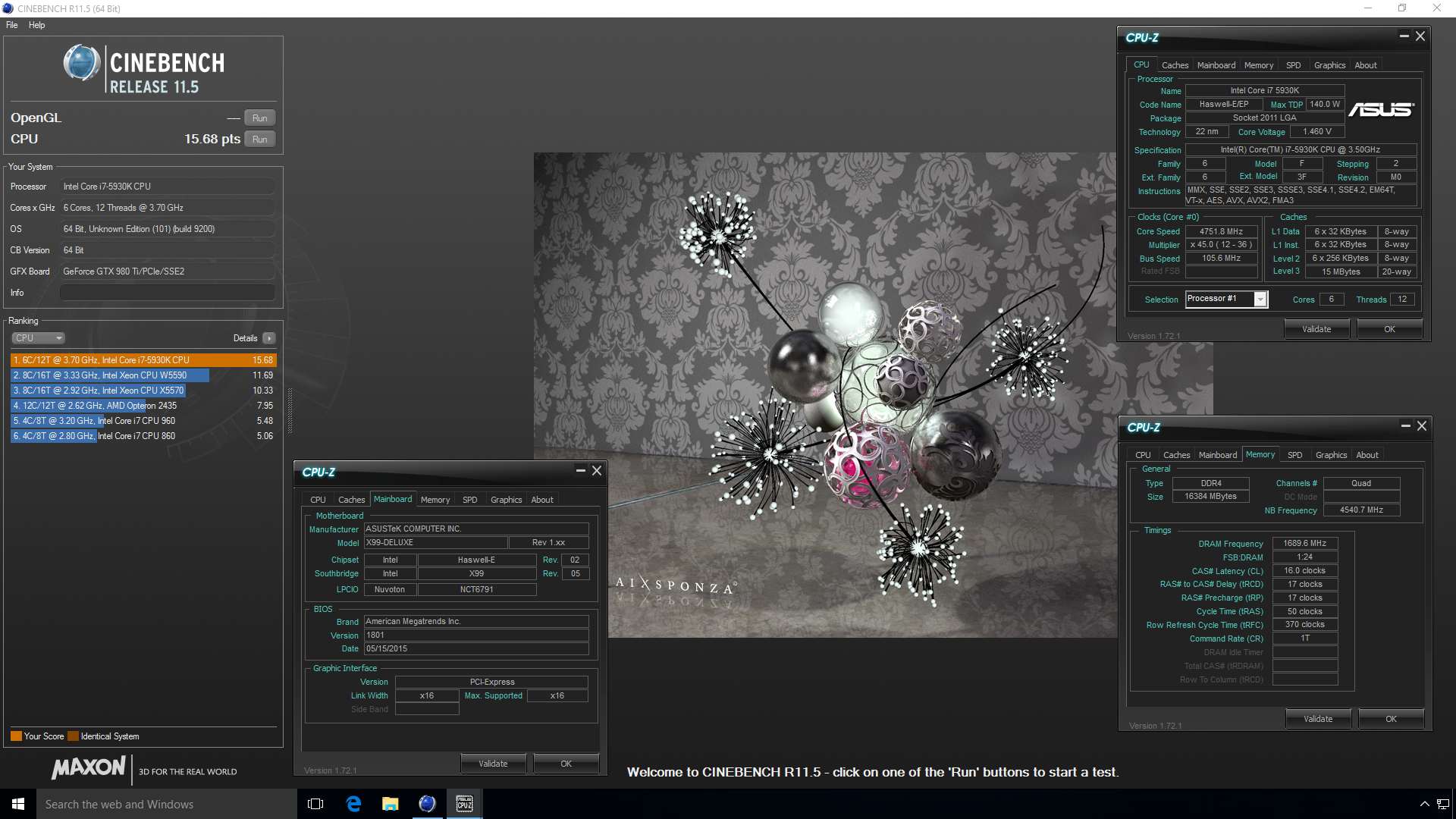1456x819 pixels.
Task: Switch to SPD tab in top CPU-Z window
Action: [1294, 65]
